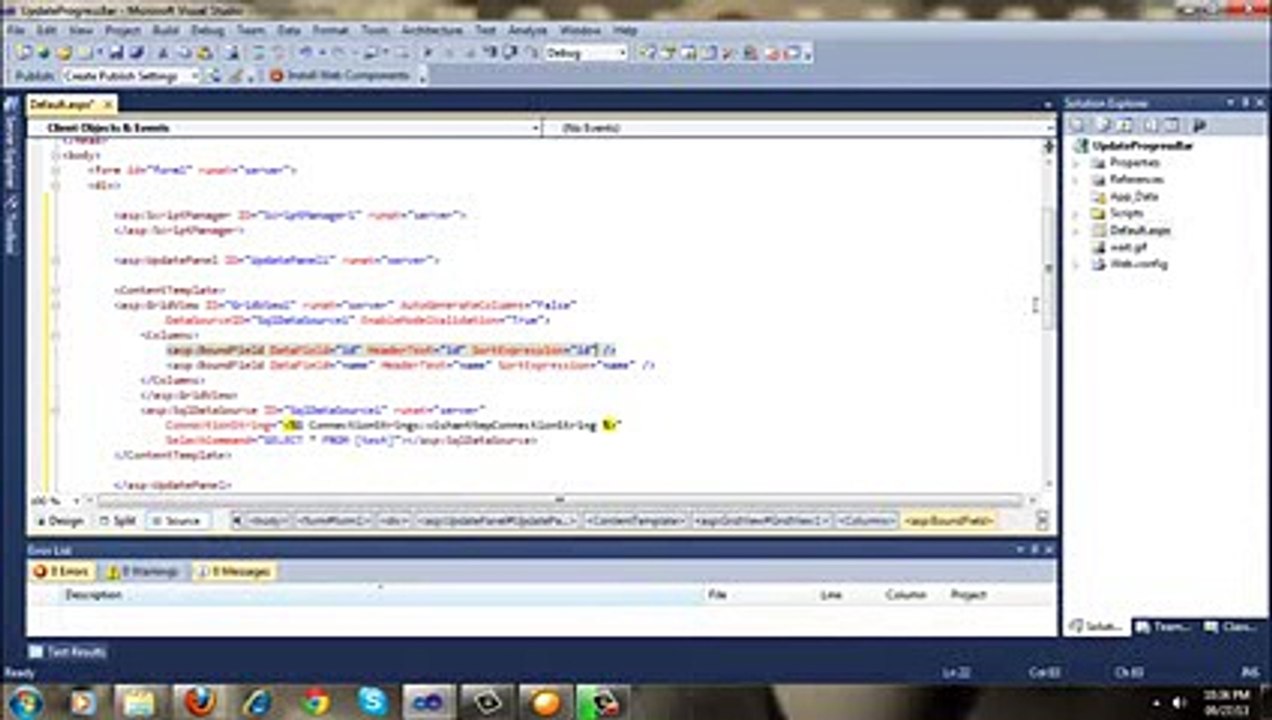Toggle the 0 Warnings filter

click(x=142, y=572)
